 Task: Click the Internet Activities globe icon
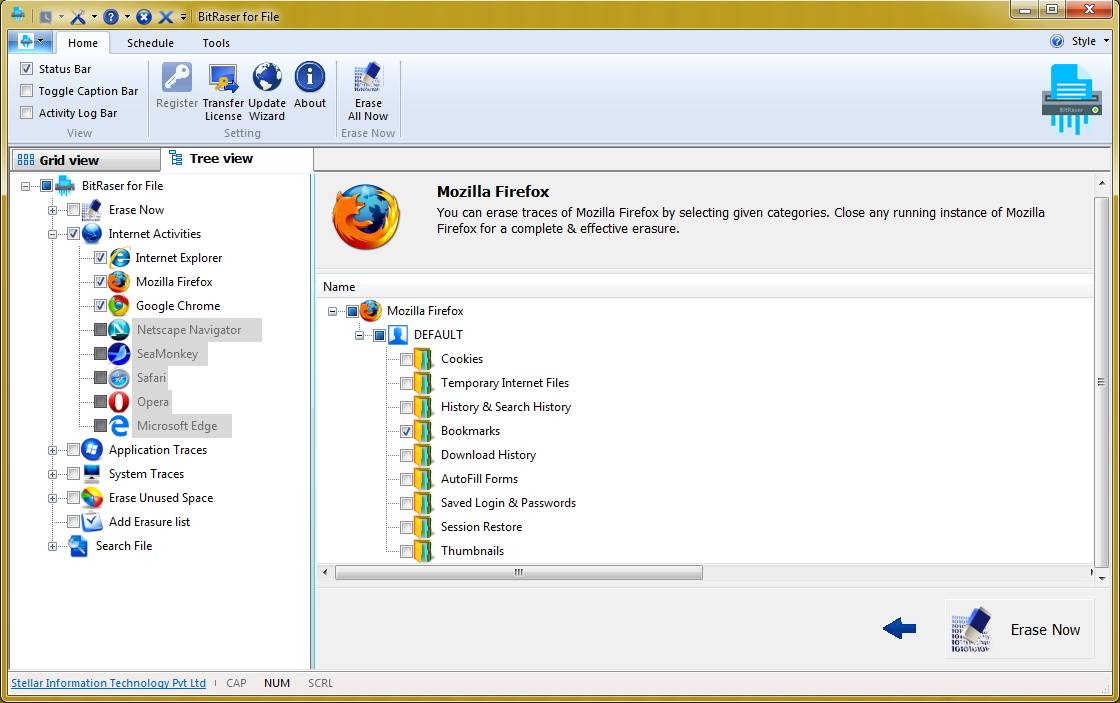pyautogui.click(x=91, y=234)
